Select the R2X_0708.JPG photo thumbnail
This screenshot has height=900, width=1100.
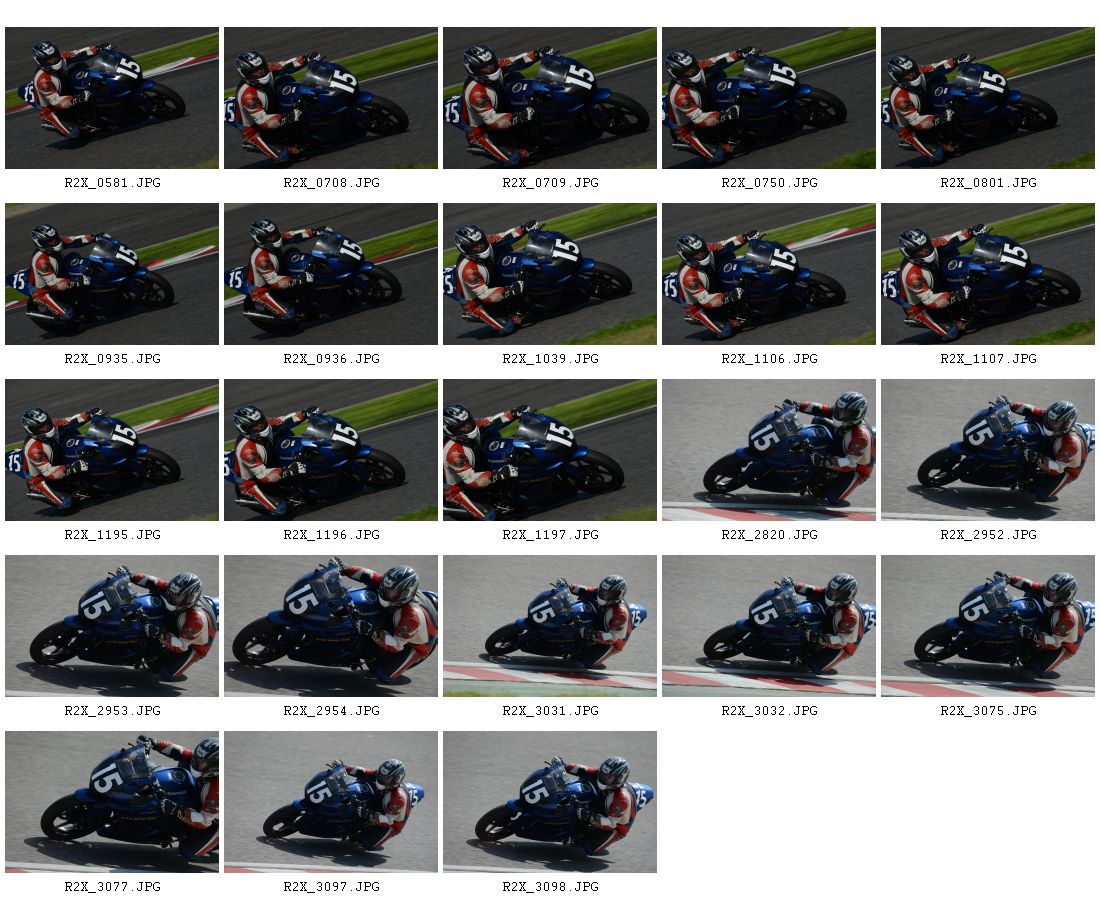[331, 98]
